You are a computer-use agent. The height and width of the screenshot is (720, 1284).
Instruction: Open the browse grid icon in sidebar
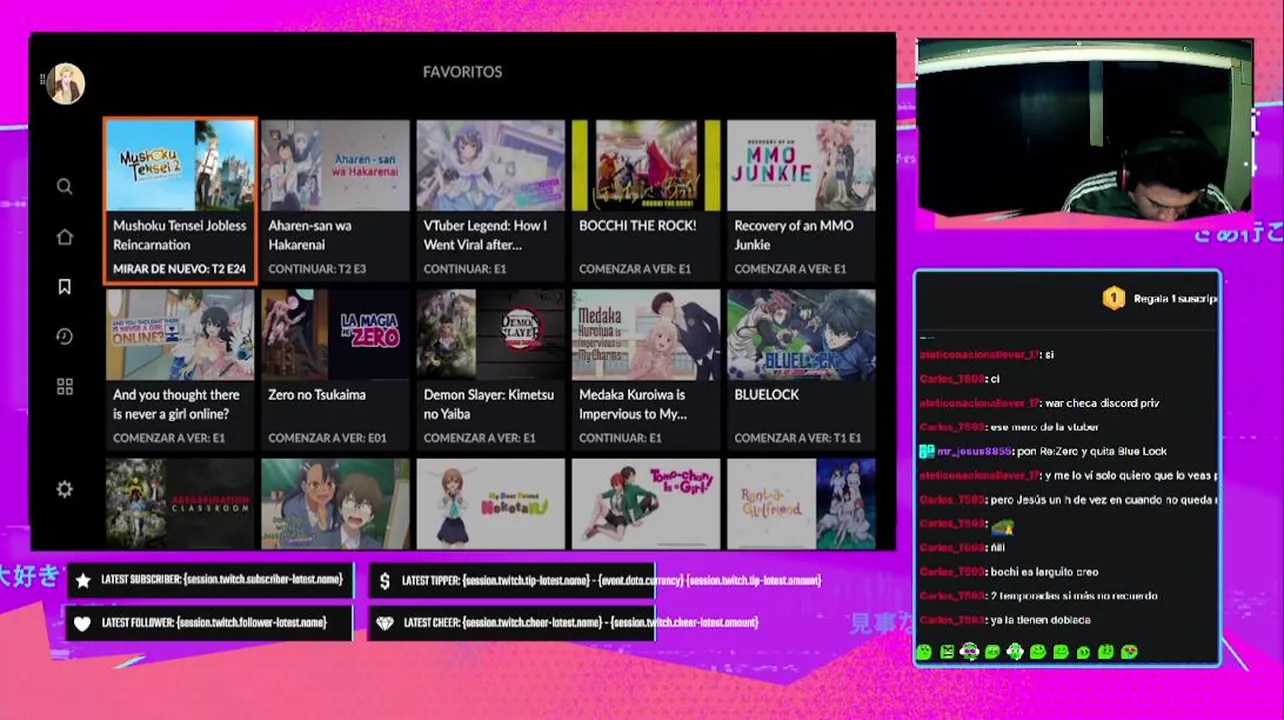64,387
